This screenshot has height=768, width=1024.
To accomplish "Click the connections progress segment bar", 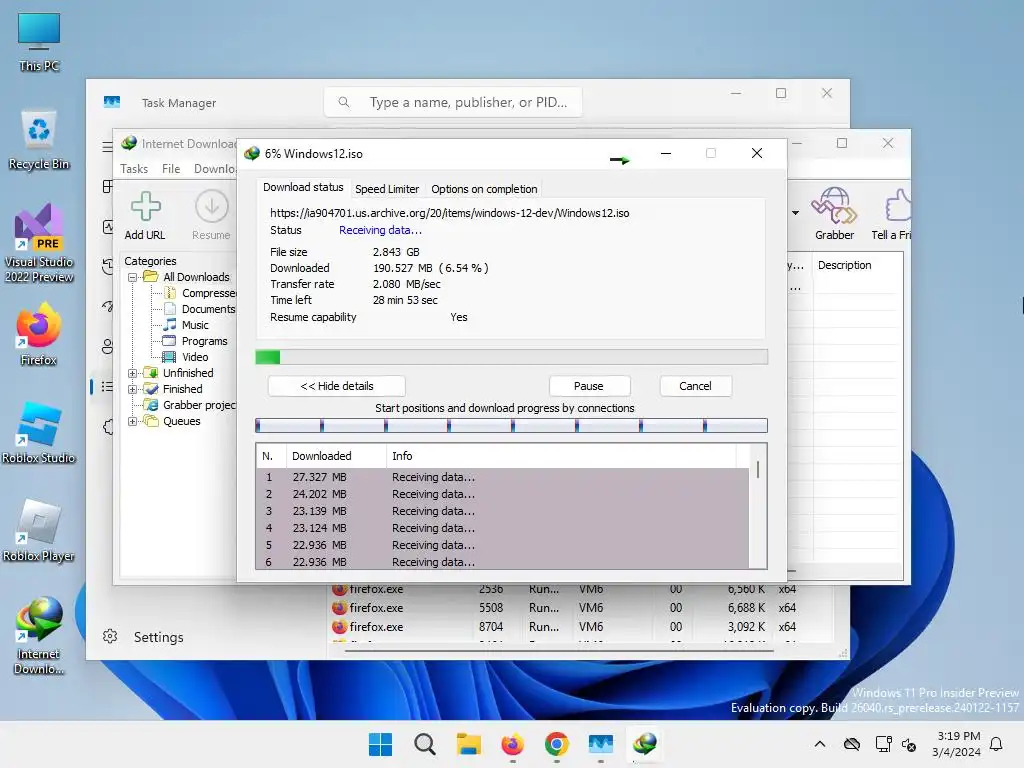I will [x=511, y=426].
